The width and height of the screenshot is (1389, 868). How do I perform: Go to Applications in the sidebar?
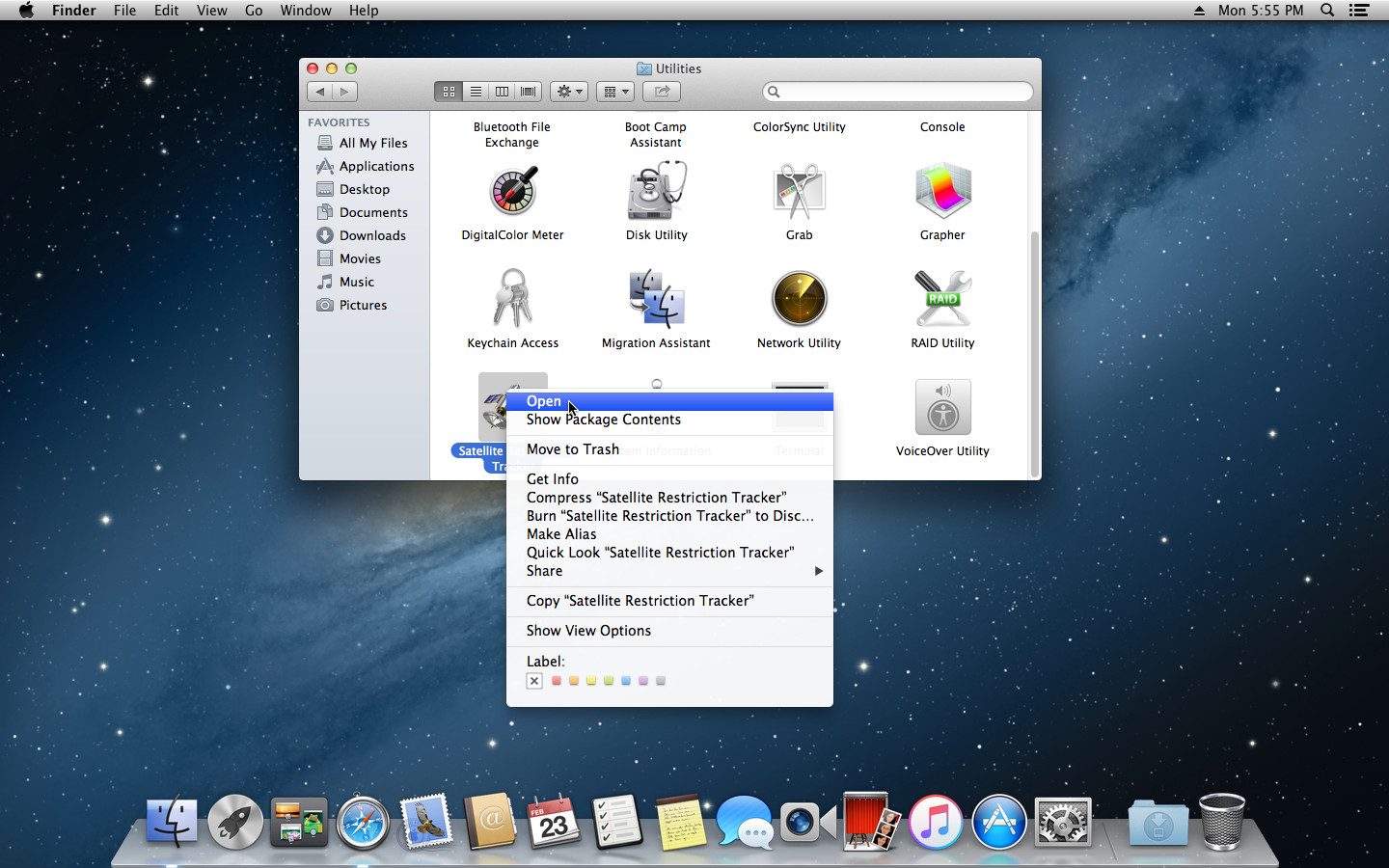[376, 166]
